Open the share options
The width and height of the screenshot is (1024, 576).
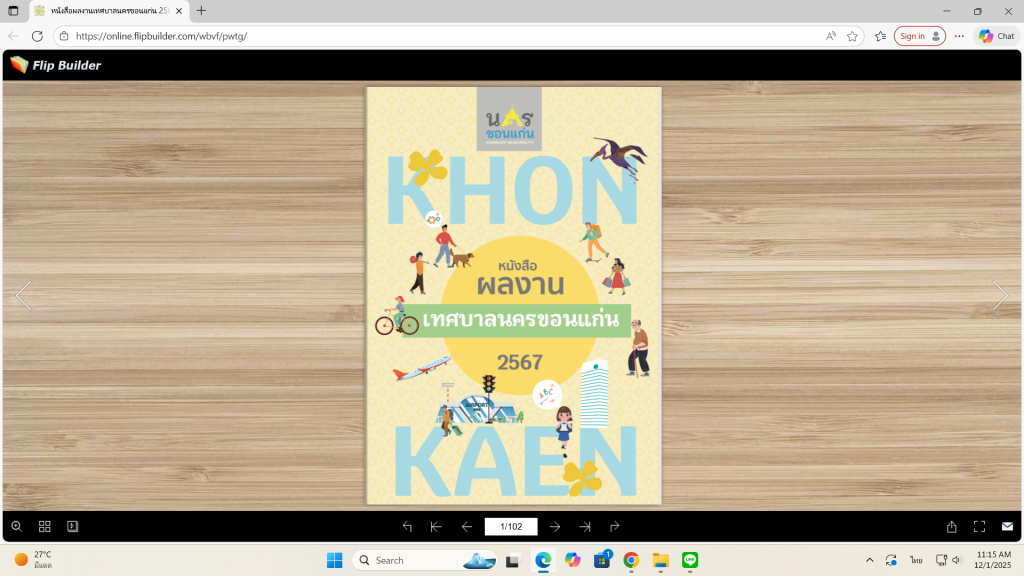pos(952,527)
